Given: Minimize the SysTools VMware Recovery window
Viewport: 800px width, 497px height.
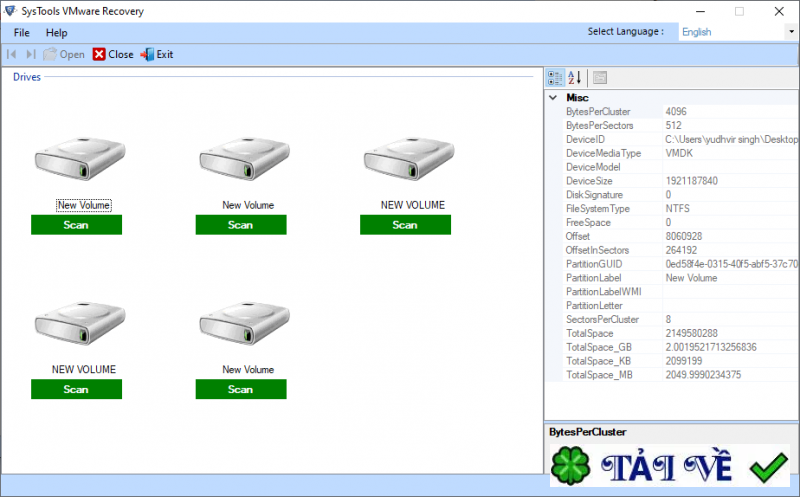Looking at the screenshot, I should [x=701, y=11].
